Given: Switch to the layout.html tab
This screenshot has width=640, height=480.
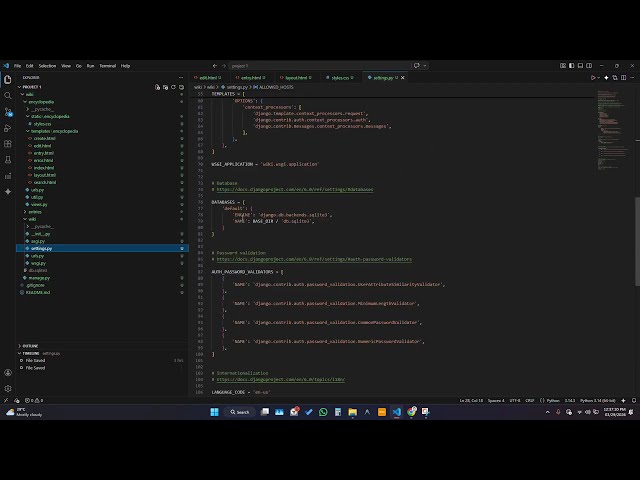Looking at the screenshot, I should coord(296,78).
